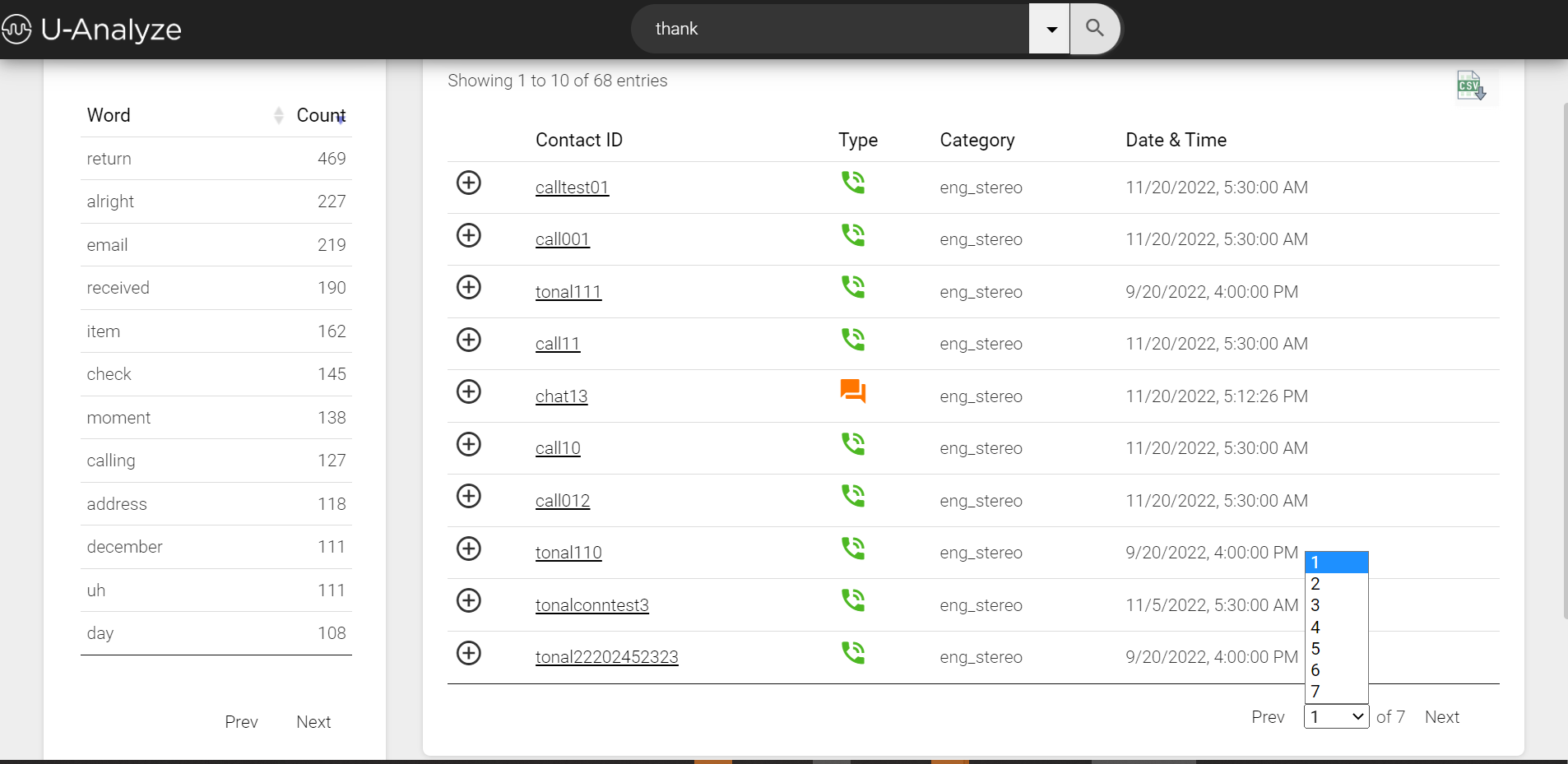
Task: Open the tonal22202452323 contact link
Action: tap(607, 657)
